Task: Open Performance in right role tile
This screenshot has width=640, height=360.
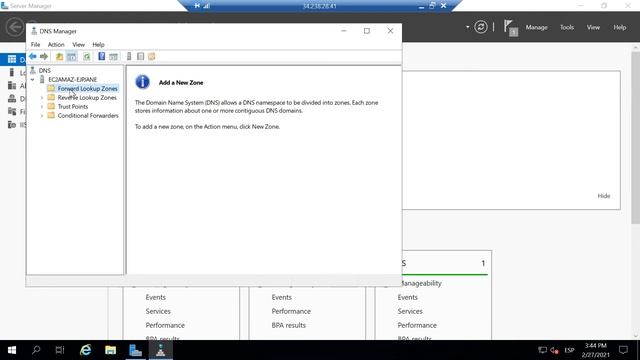Action: tap(417, 325)
